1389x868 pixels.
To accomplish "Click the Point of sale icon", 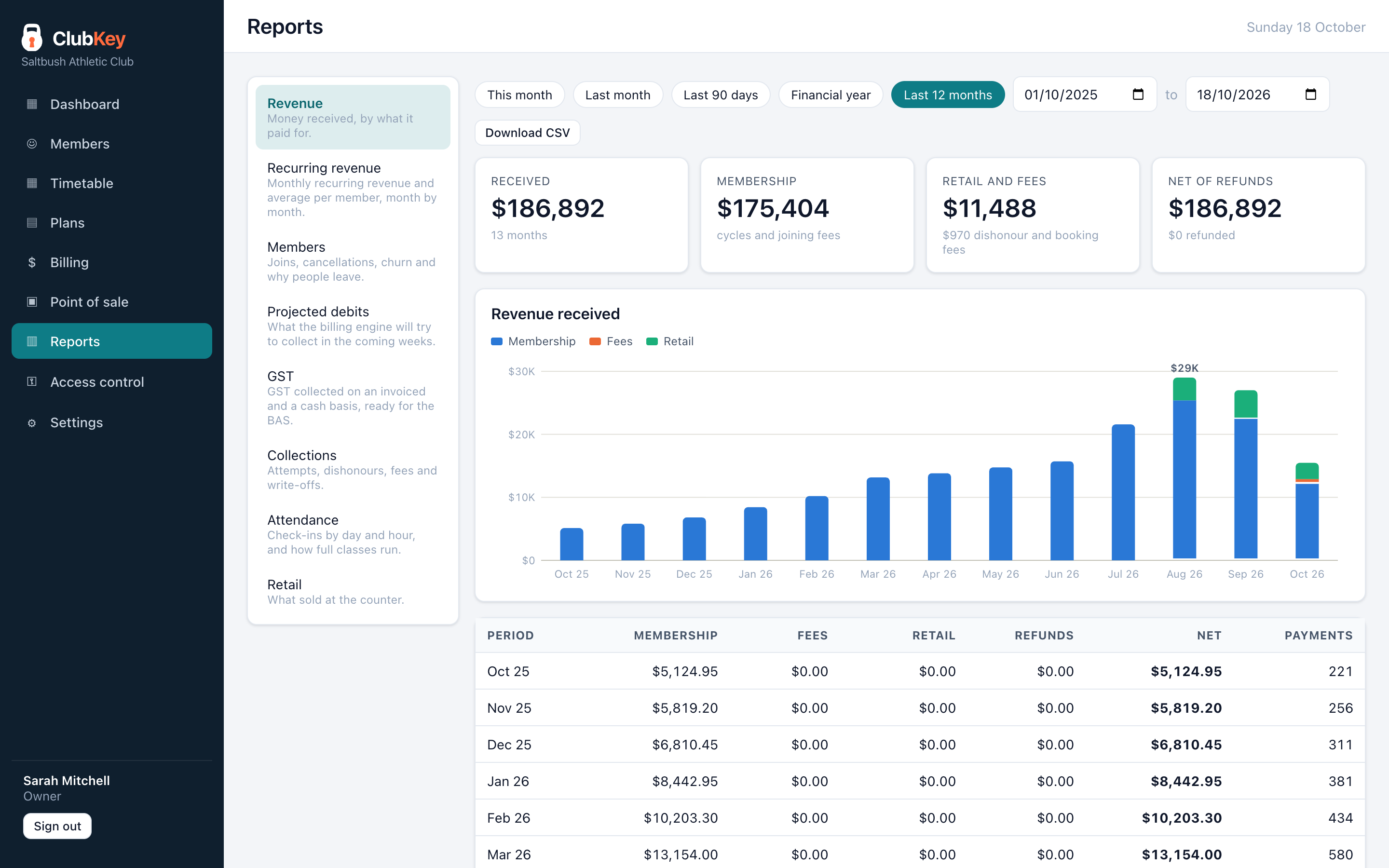I will (x=32, y=302).
